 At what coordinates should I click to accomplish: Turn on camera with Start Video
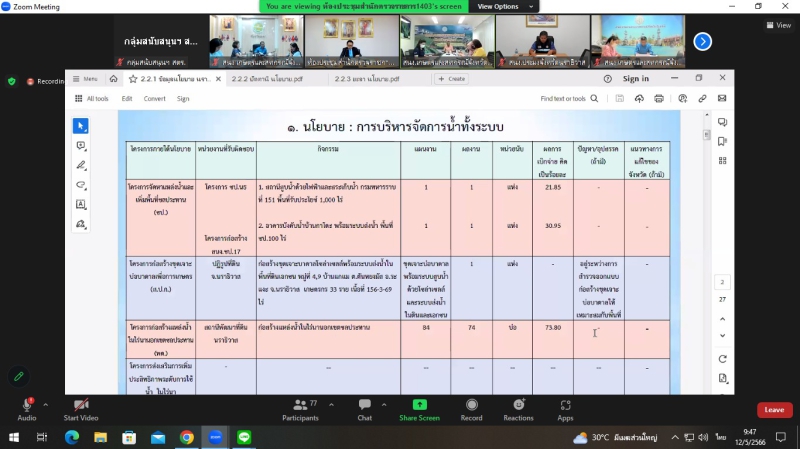coord(79,404)
